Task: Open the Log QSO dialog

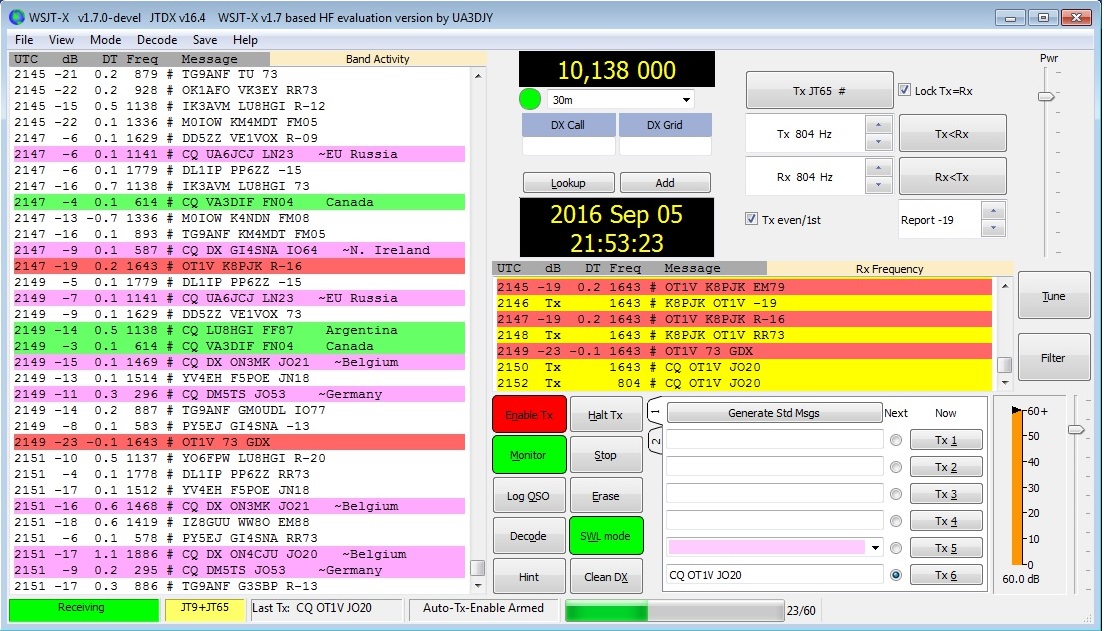Action: (x=528, y=495)
